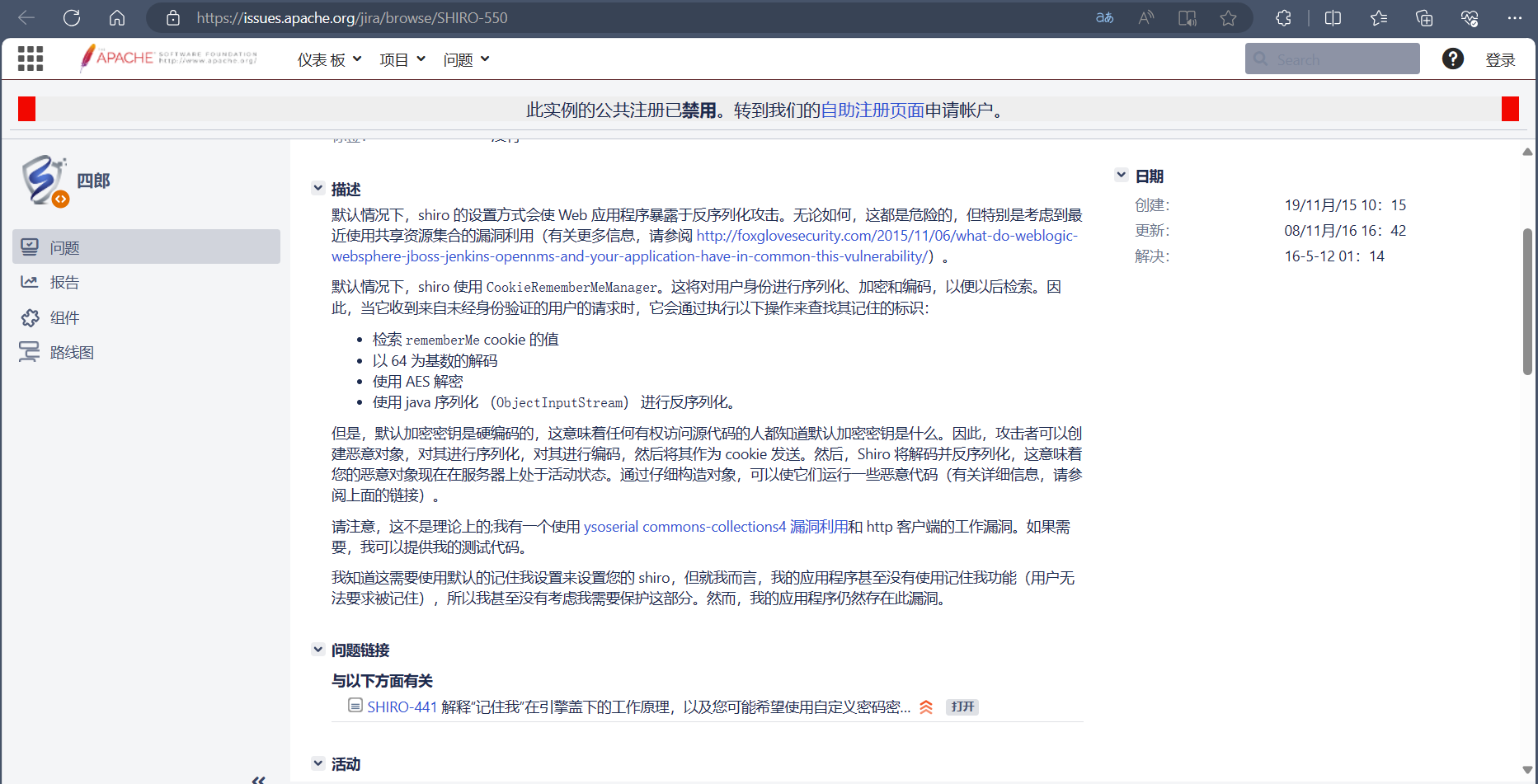
Task: Click the CookieRememberMeManager code text
Action: (571, 287)
